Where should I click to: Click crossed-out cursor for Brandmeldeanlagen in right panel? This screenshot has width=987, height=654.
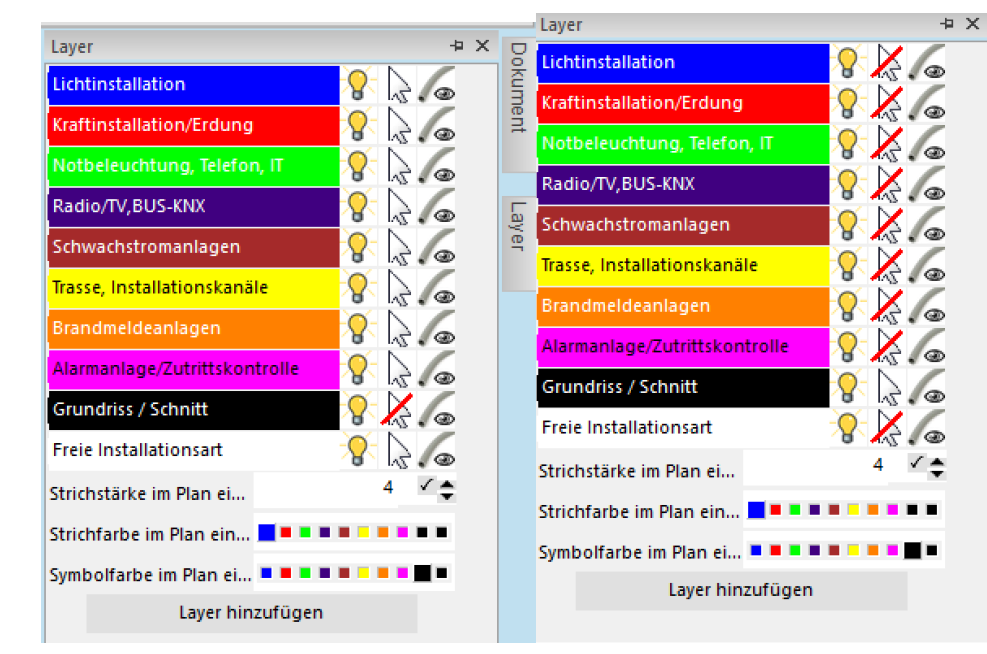click(x=888, y=306)
